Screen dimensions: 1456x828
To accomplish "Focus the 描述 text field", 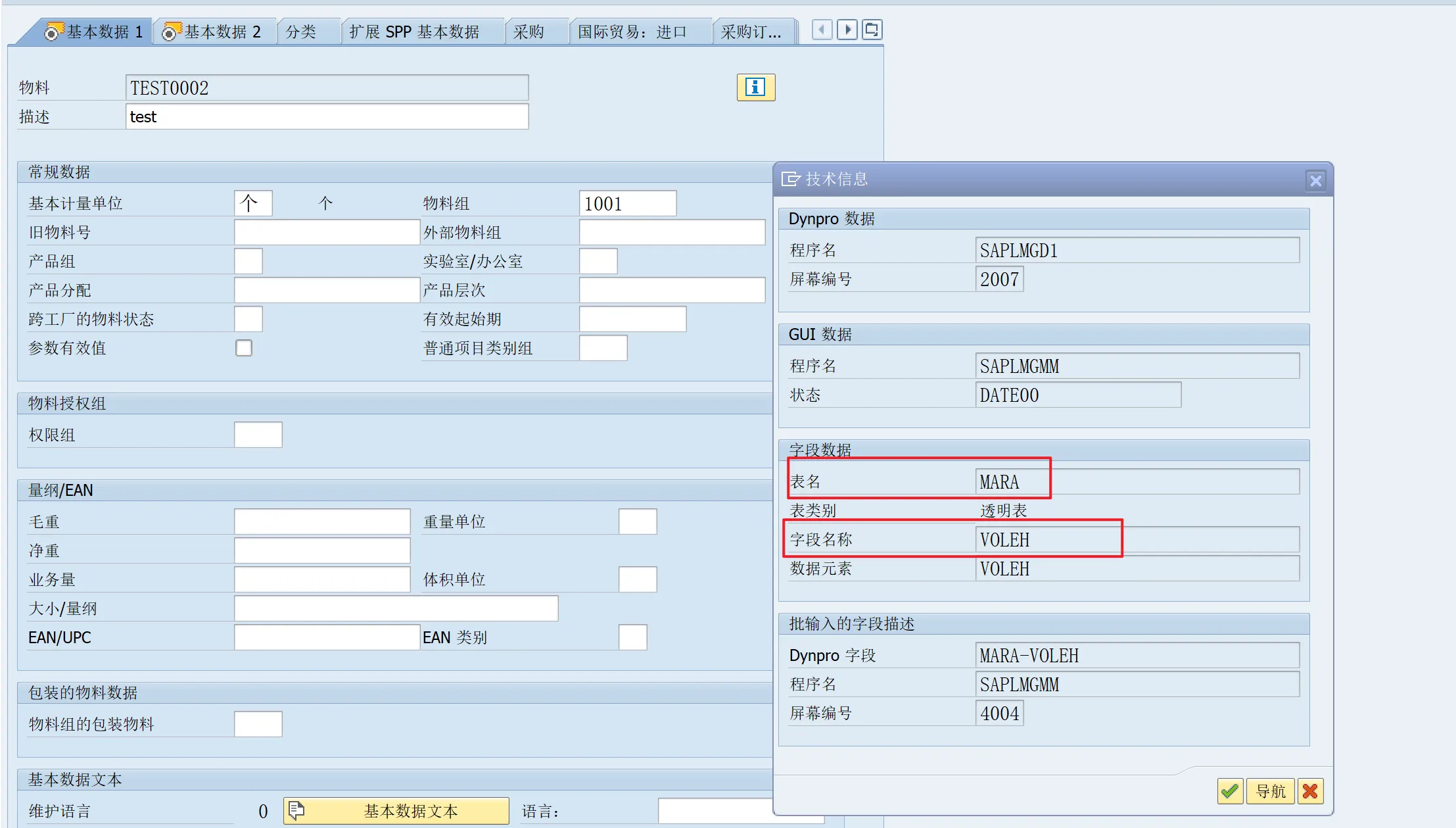I will 327,116.
